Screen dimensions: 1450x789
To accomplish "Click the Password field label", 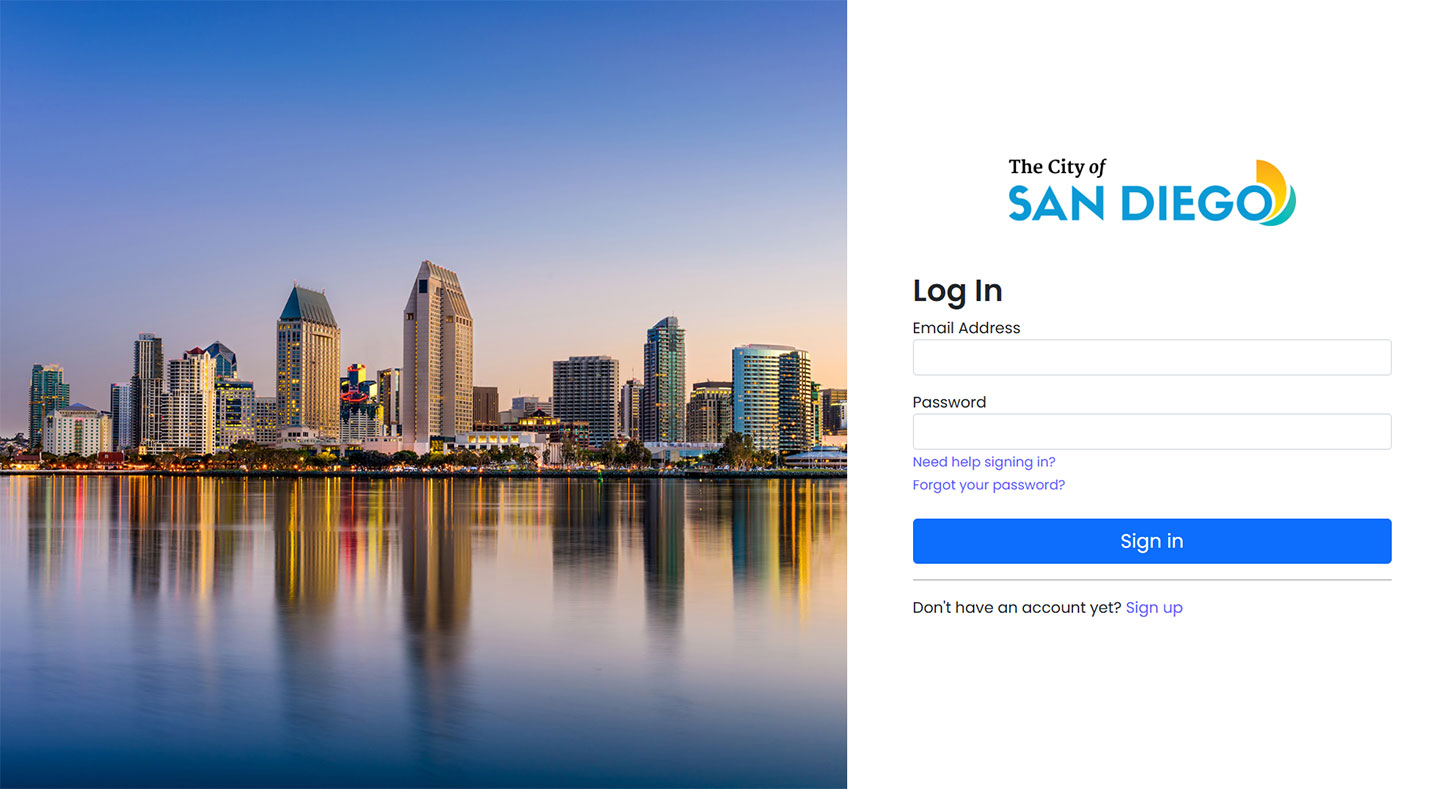I will tap(949, 402).
